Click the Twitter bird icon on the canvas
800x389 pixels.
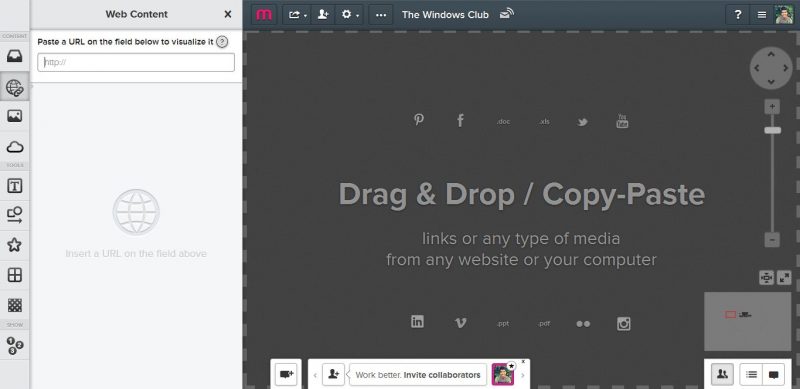tap(582, 122)
